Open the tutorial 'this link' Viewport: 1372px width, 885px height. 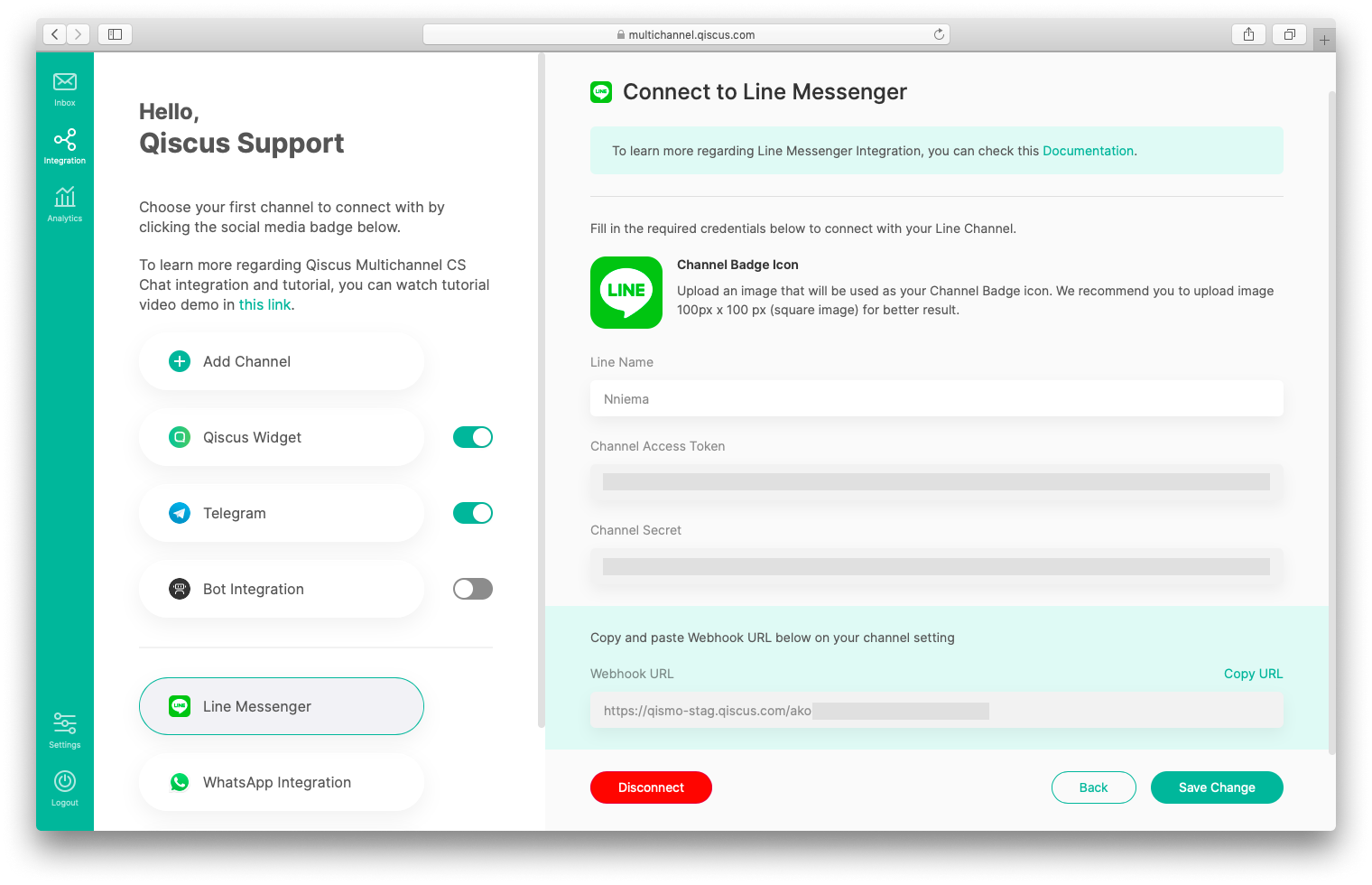coord(264,305)
